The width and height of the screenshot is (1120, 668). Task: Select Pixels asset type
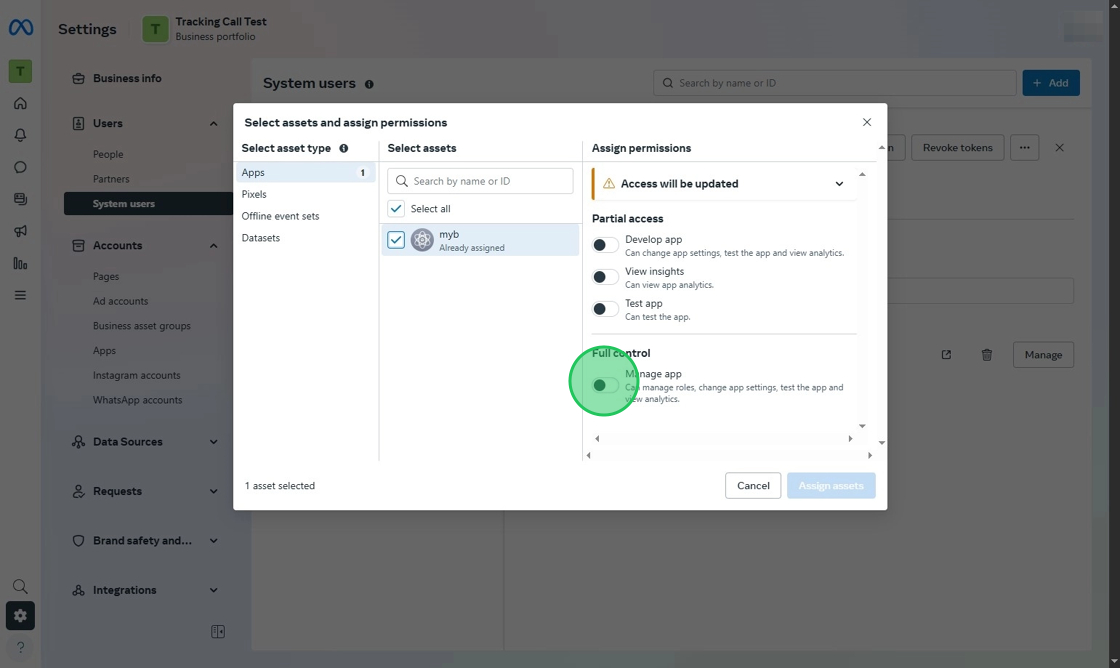coord(254,194)
